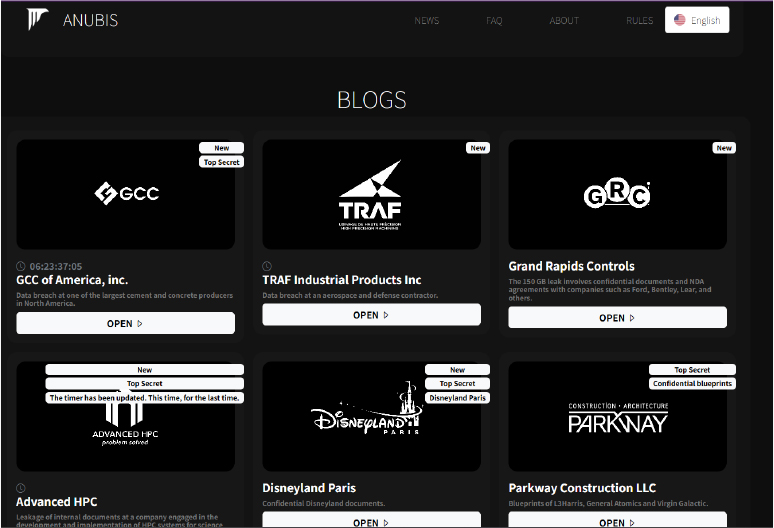Click the timer updated notice badge
This screenshot has height=528, width=774.
pos(145,398)
